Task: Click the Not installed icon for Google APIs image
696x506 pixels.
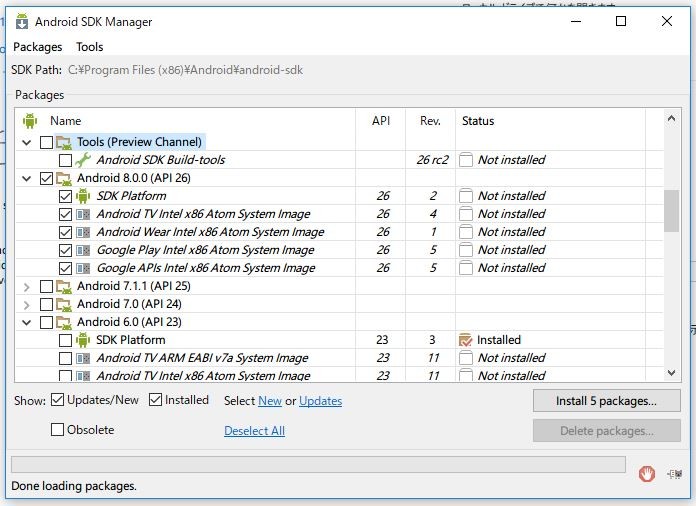Action: pyautogui.click(x=466, y=268)
